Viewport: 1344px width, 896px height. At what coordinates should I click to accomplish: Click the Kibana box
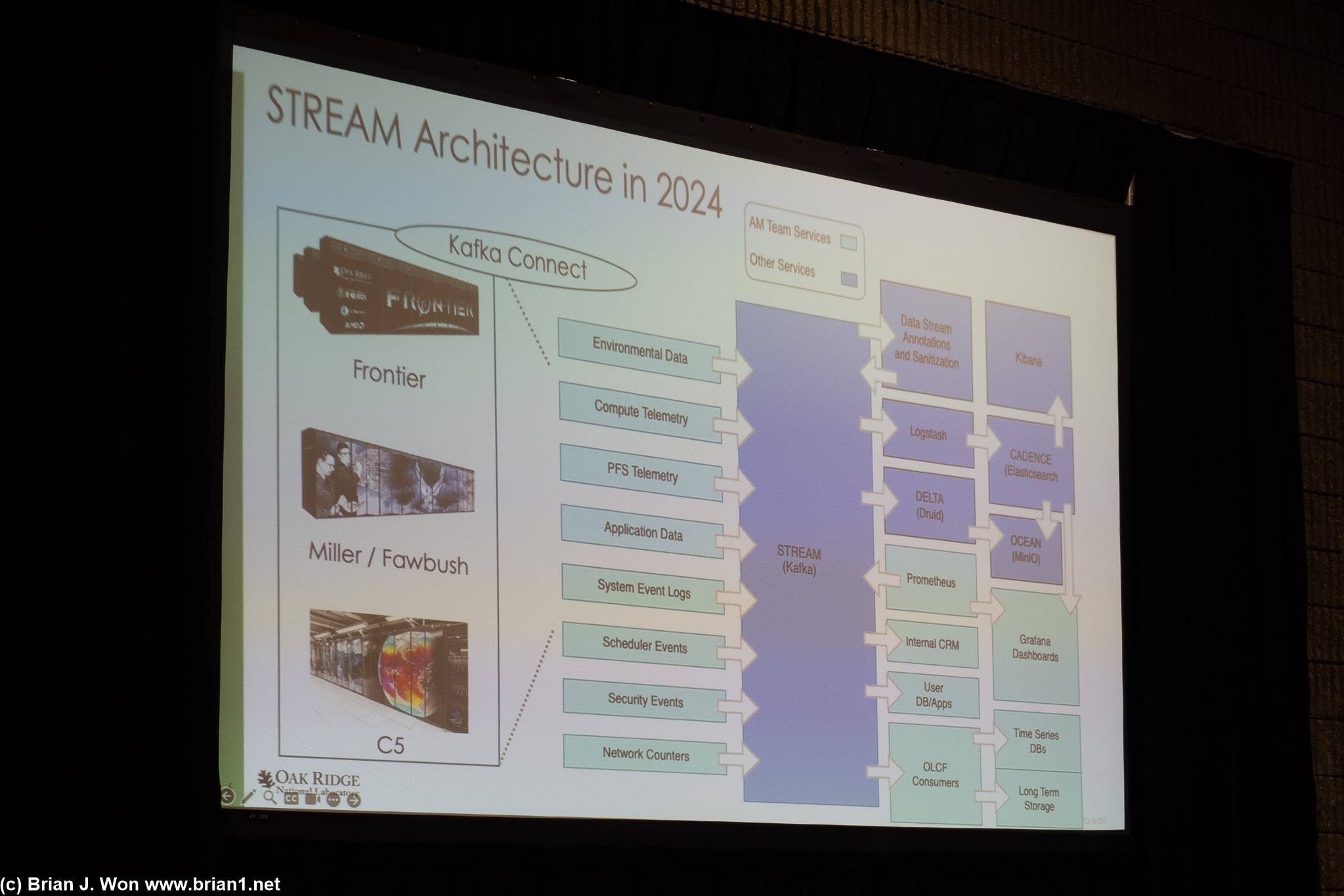tap(1028, 360)
